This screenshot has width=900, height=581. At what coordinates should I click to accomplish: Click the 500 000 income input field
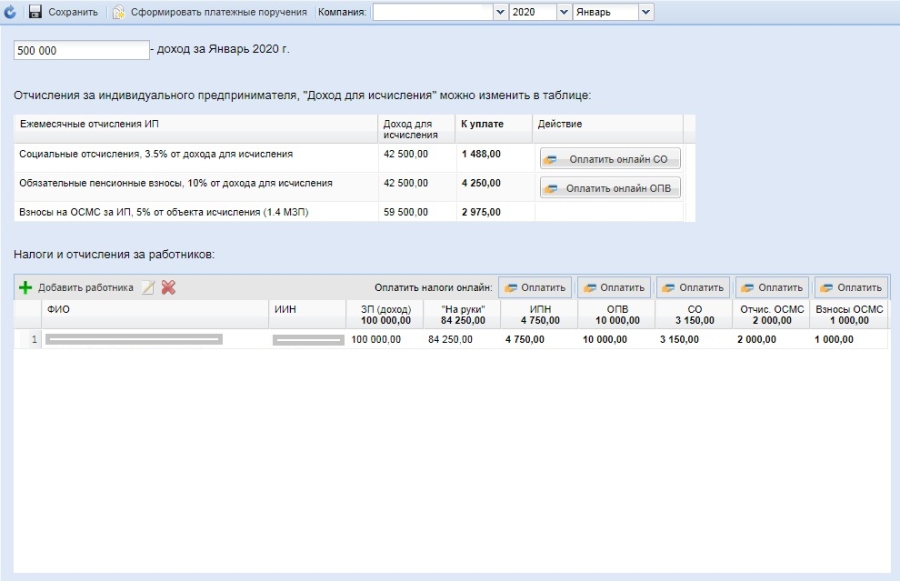80,50
